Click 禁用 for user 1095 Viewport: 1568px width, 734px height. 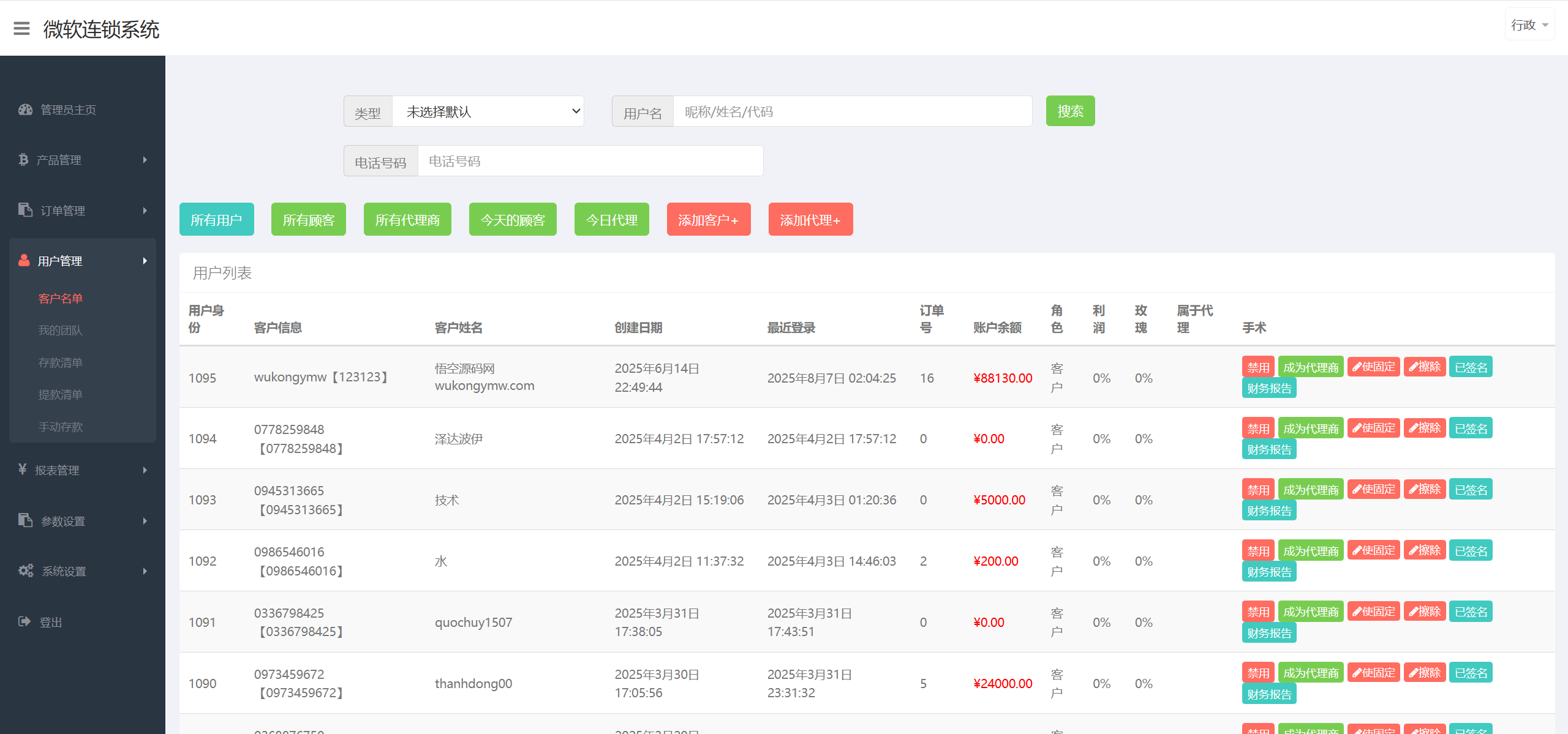pos(1258,367)
